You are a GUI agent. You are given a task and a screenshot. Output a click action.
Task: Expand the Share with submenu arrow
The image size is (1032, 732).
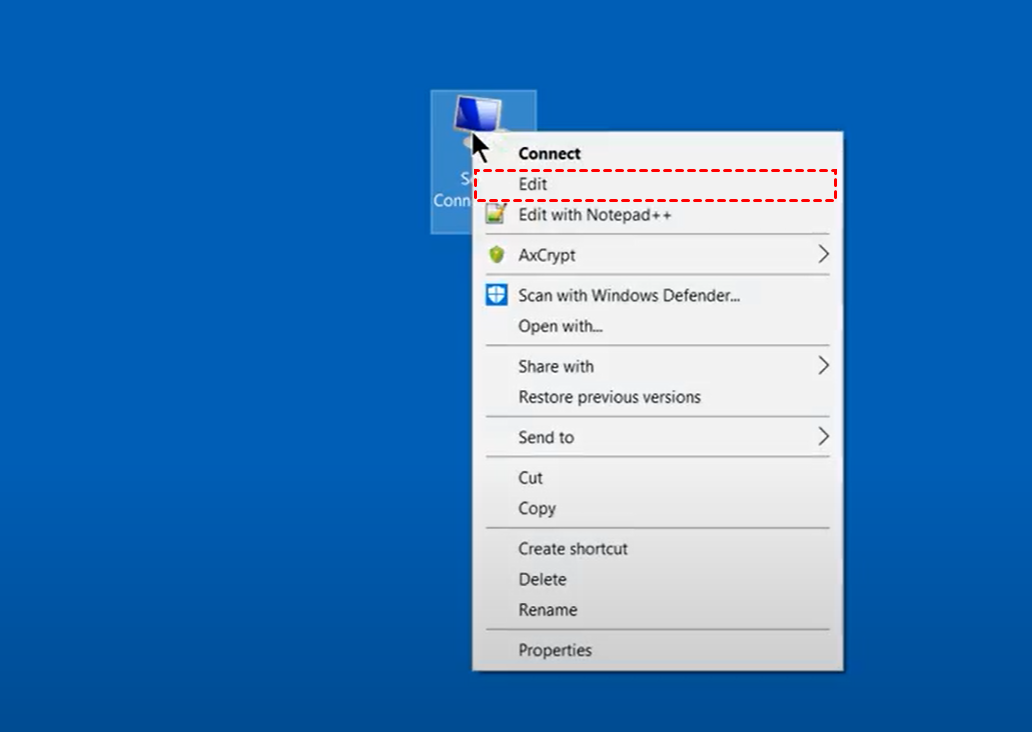pos(823,365)
